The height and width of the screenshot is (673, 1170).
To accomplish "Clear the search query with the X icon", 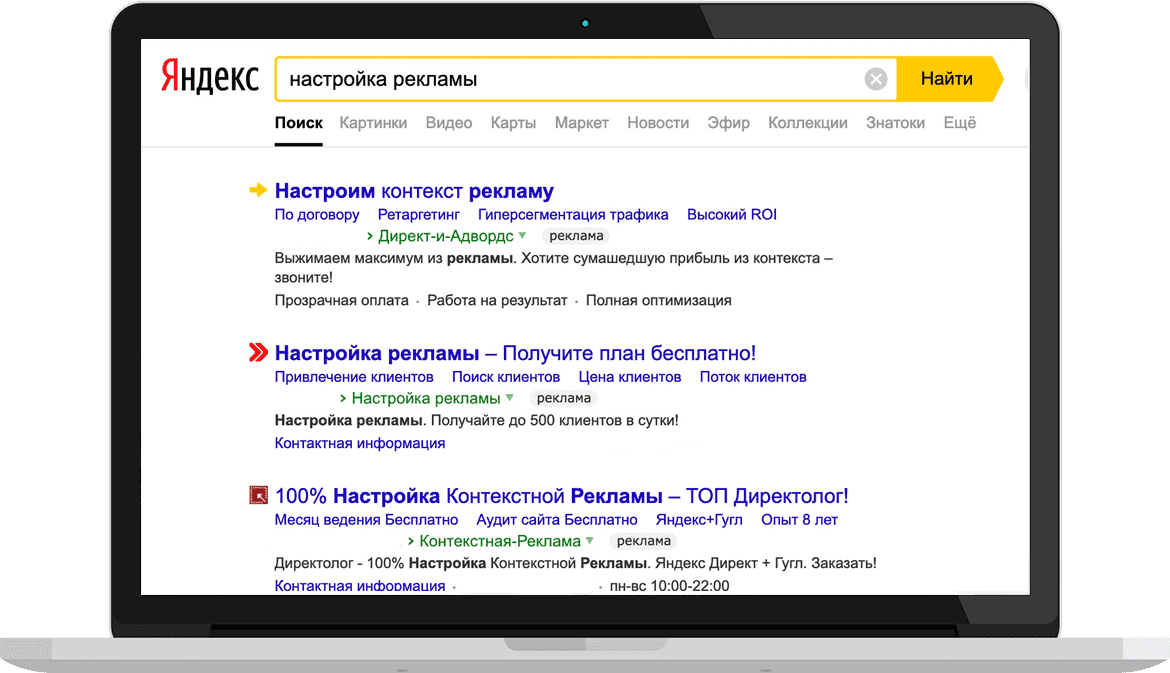I will (876, 78).
